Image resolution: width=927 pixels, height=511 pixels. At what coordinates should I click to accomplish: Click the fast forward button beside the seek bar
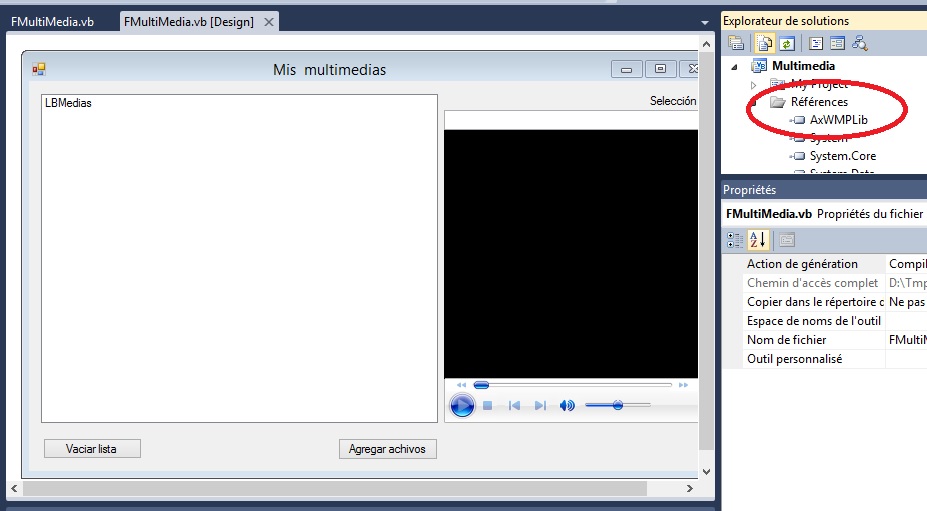tap(683, 385)
